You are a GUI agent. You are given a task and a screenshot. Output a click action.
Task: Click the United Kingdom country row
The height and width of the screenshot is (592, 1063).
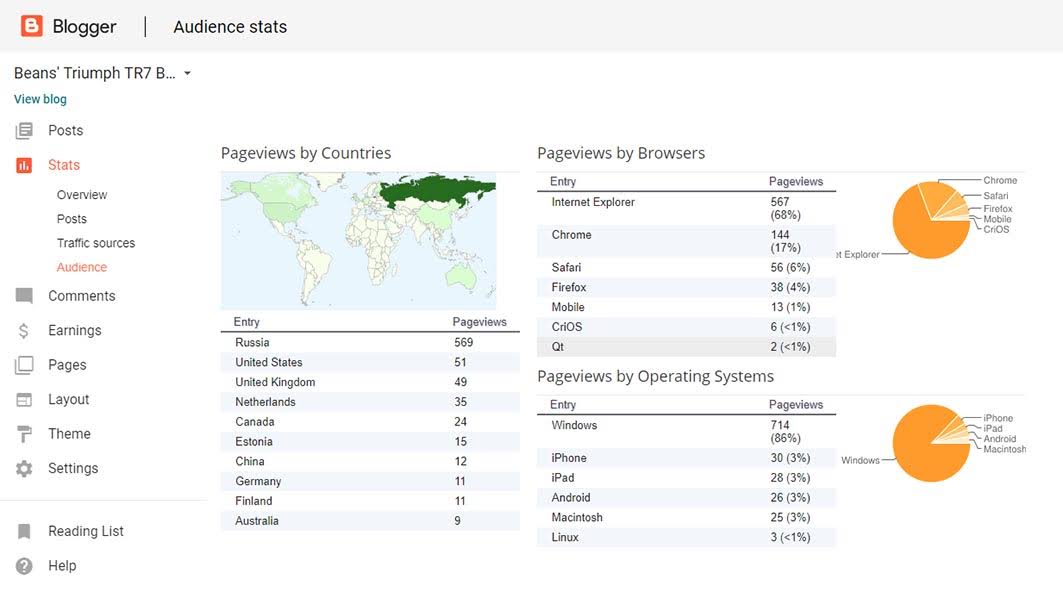pyautogui.click(x=370, y=382)
